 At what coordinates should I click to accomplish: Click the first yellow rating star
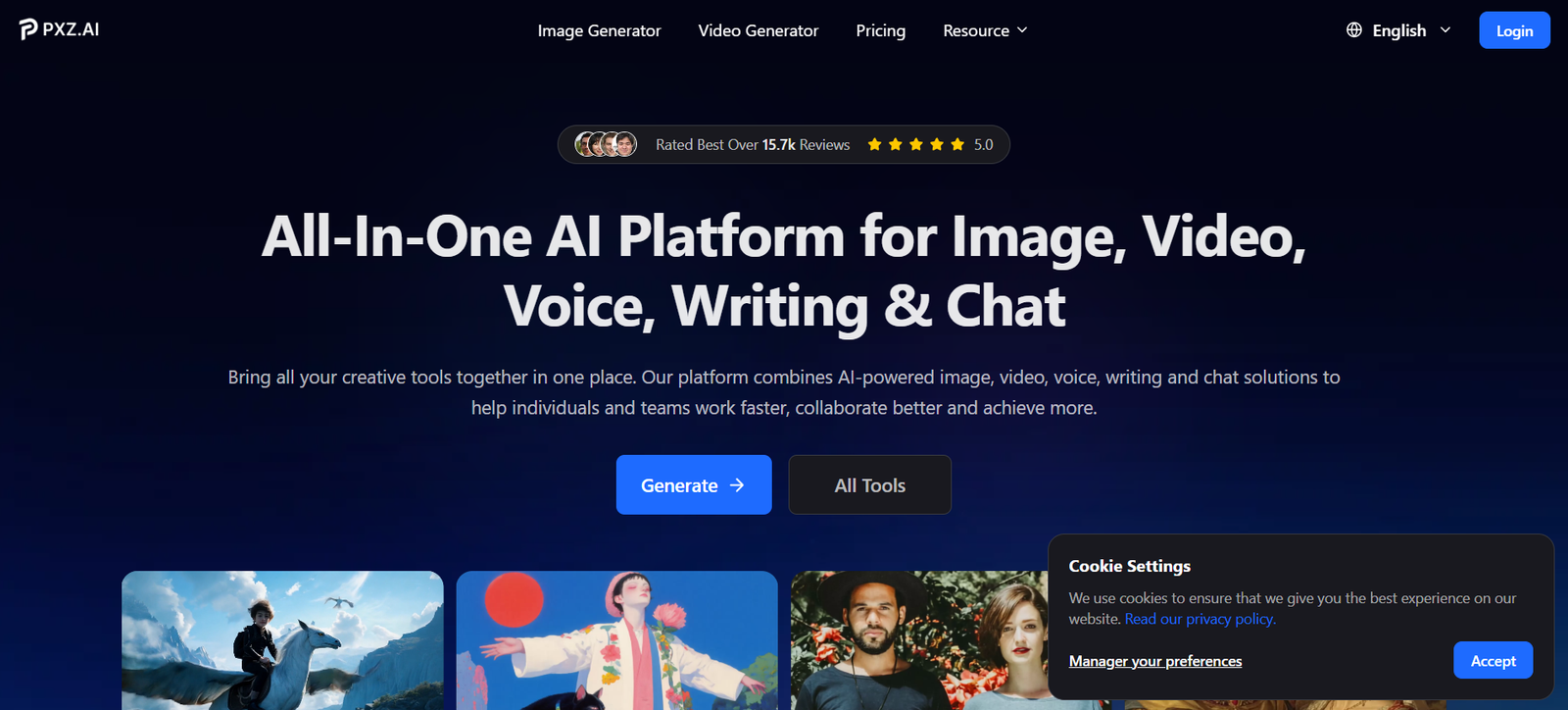[874, 145]
